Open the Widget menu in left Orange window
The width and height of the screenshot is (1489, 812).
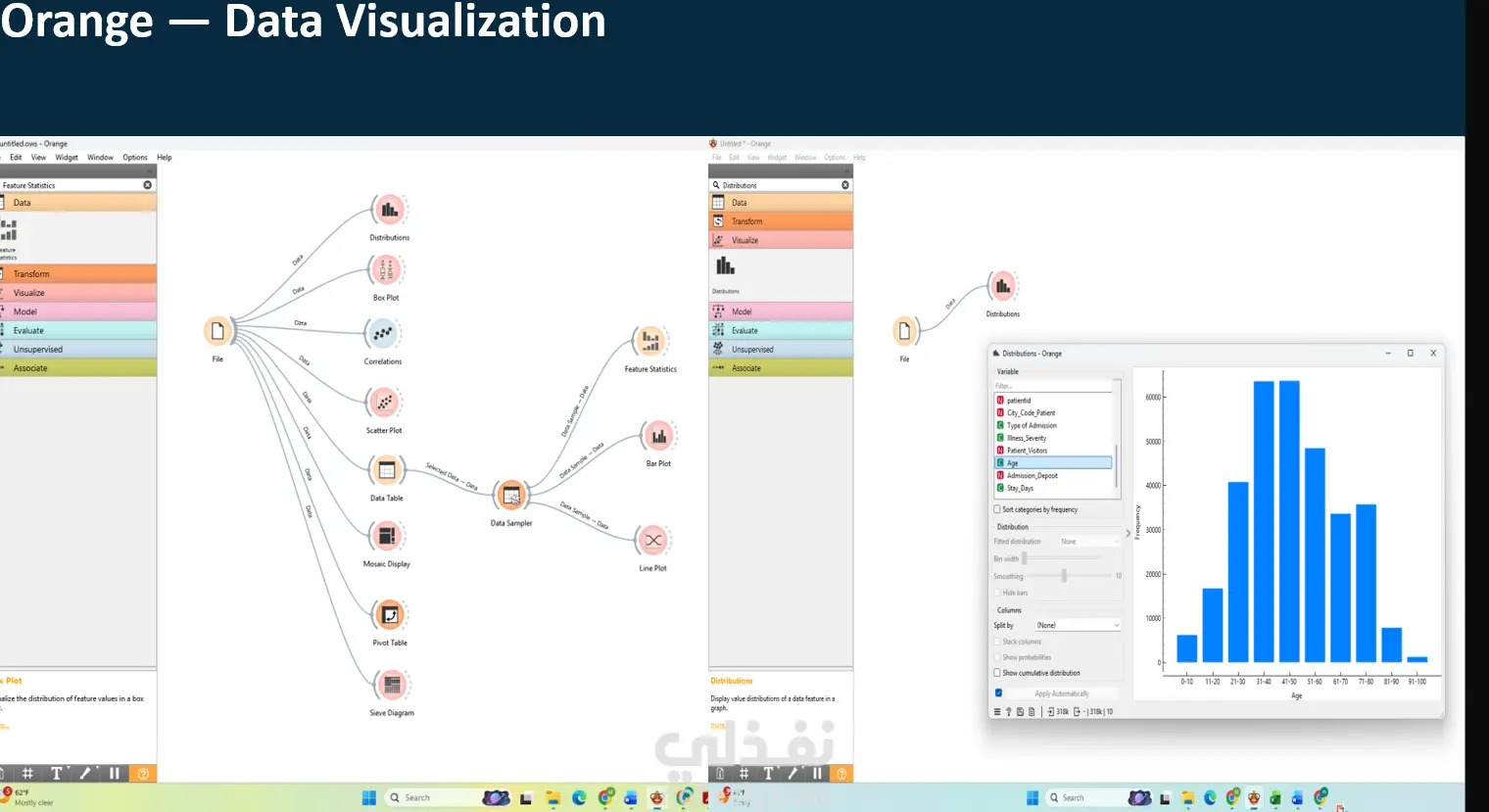(x=67, y=158)
